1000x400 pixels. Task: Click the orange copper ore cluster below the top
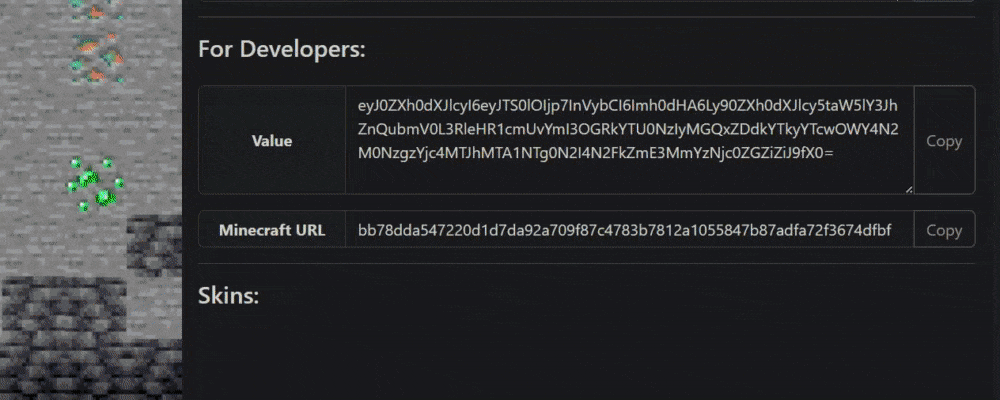pyautogui.click(x=97, y=58)
